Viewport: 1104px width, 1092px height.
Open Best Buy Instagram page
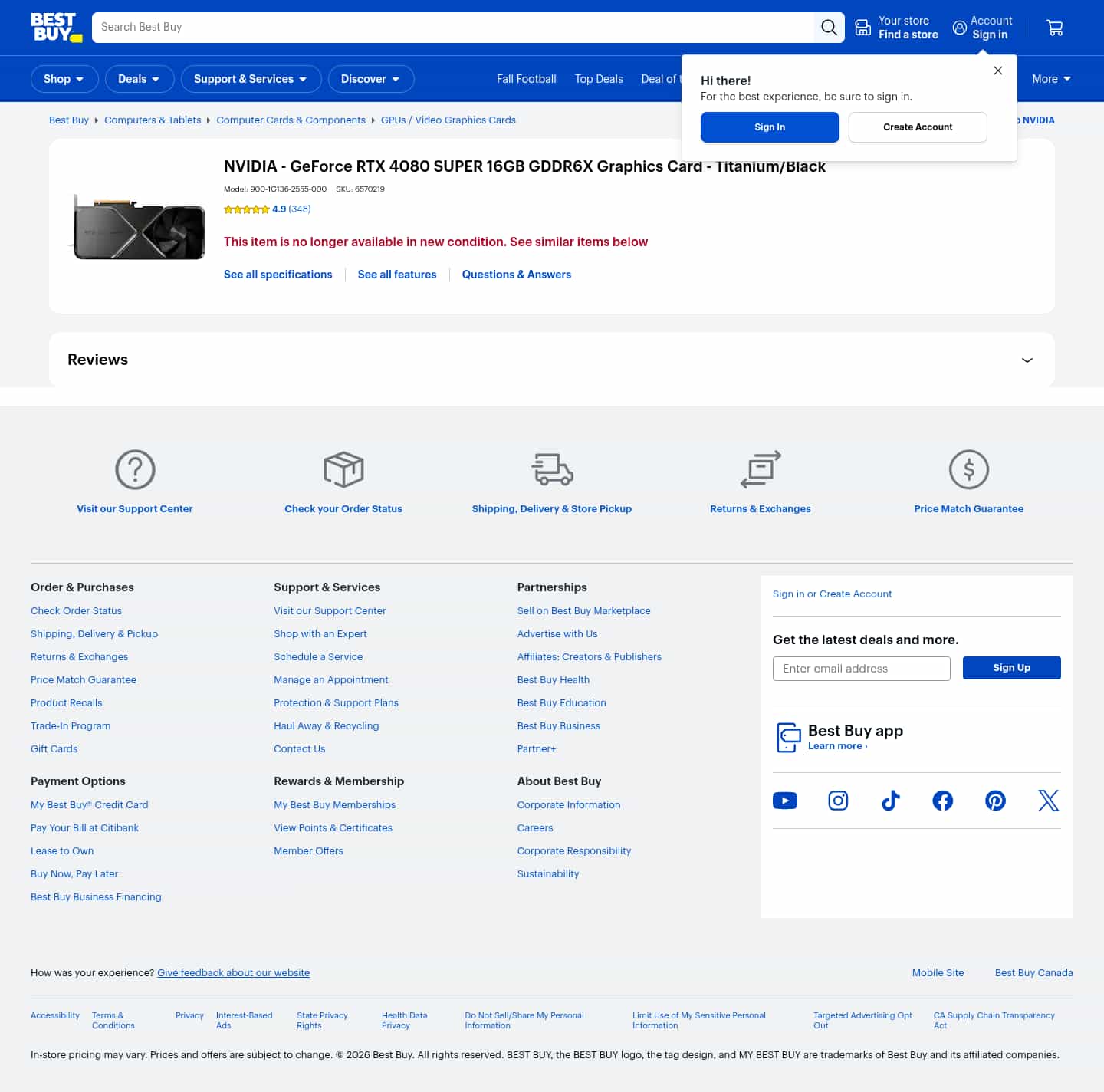[x=838, y=801]
